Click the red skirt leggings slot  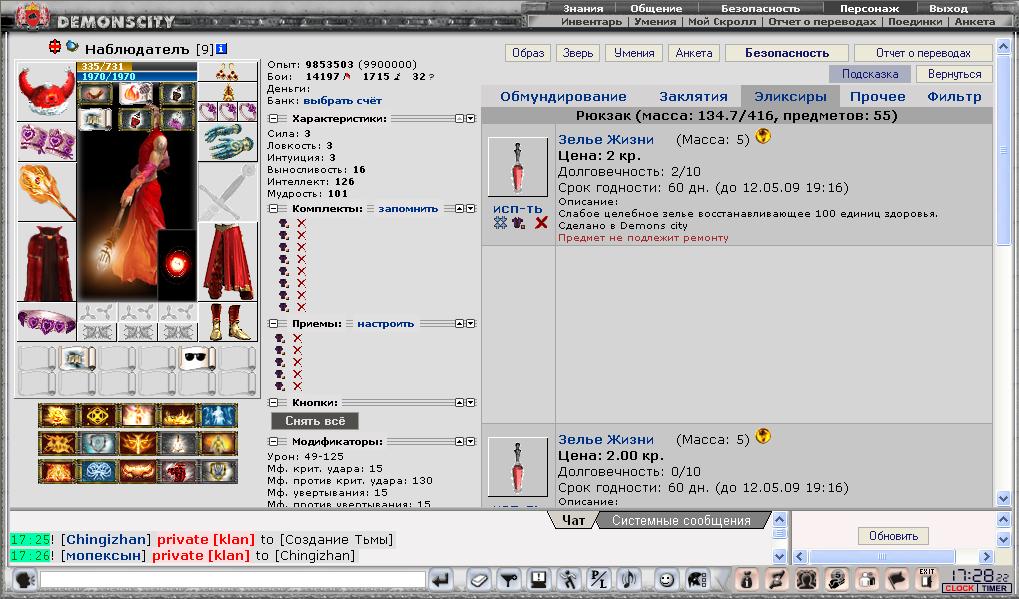[227, 262]
